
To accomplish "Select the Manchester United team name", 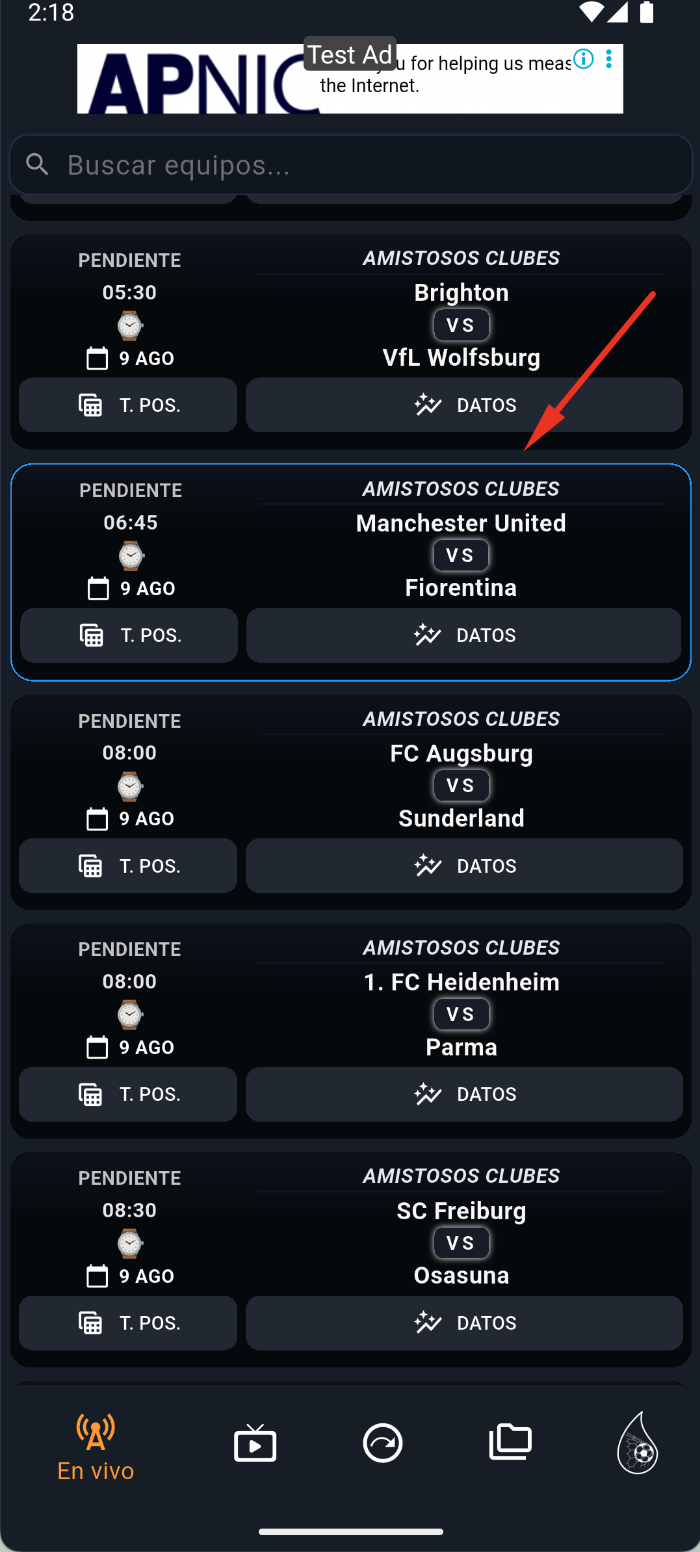I will (461, 523).
